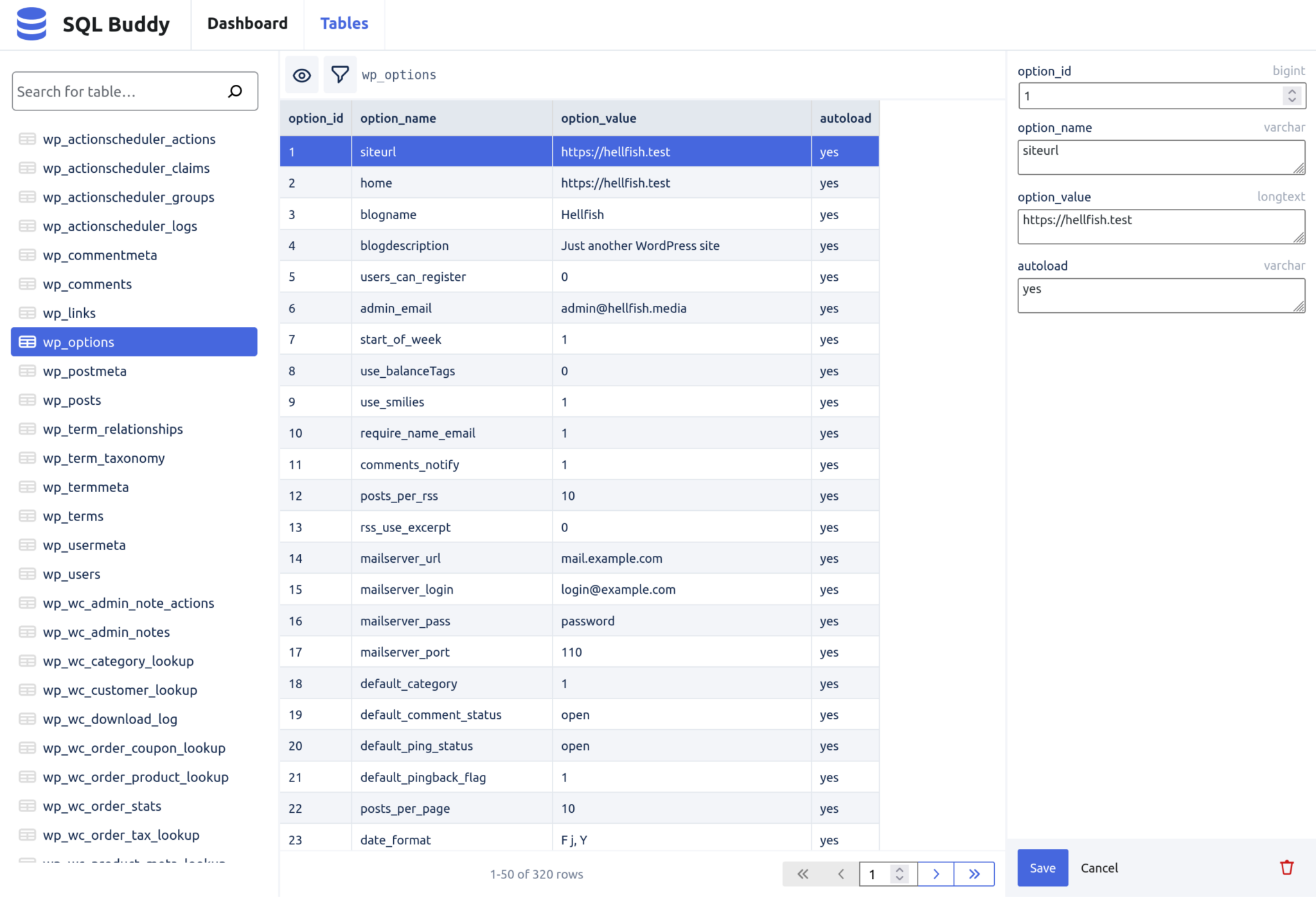This screenshot has width=1316, height=897.
Task: Jump to the last page with double-arrow icon
Action: 974,874
